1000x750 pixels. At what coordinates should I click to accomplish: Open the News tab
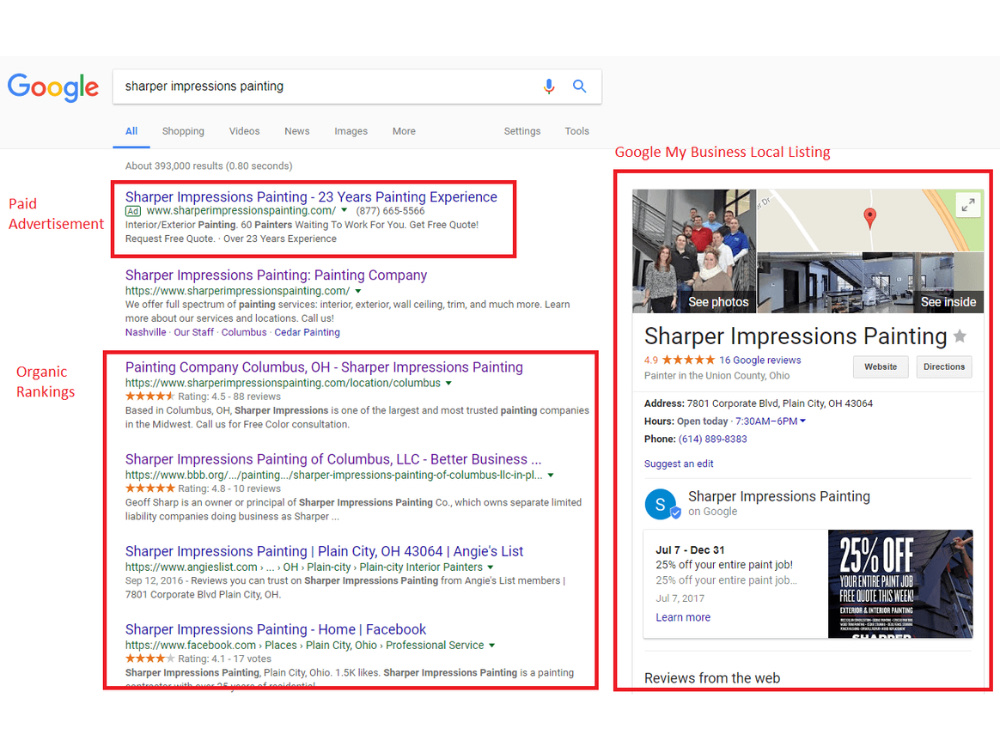coord(297,131)
